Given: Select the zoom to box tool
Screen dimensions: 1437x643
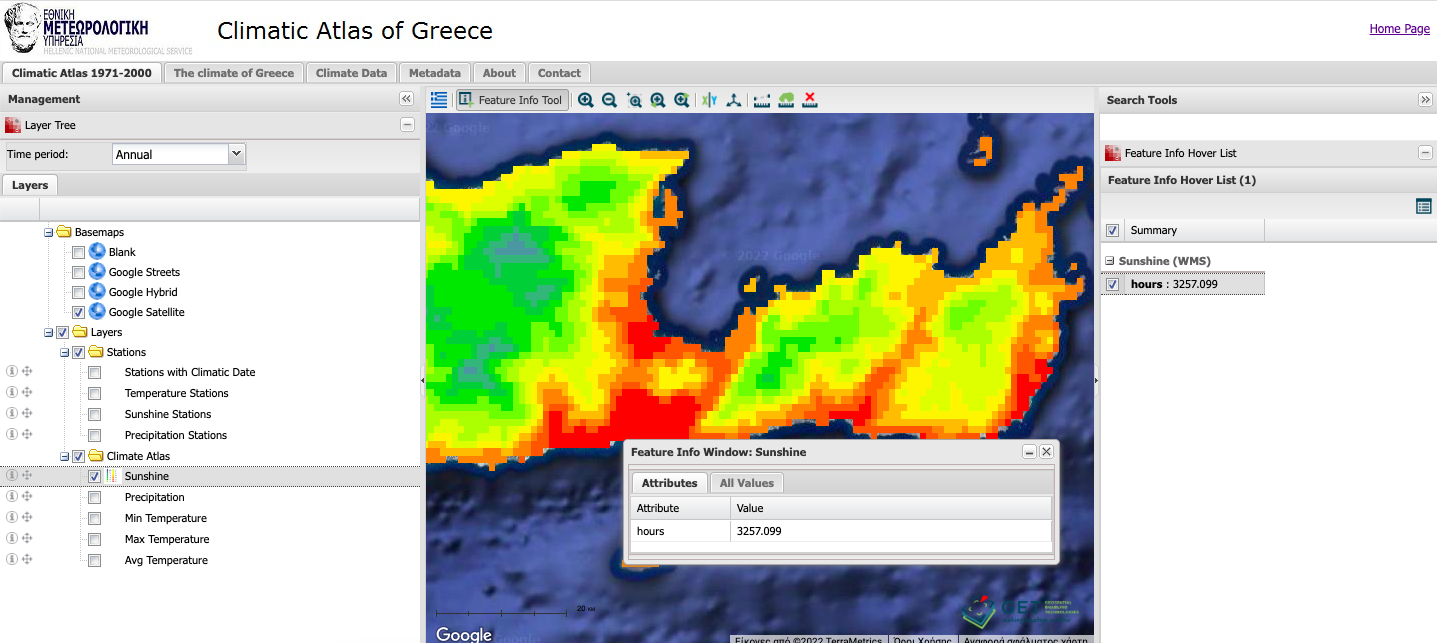Looking at the screenshot, I should pos(634,100).
